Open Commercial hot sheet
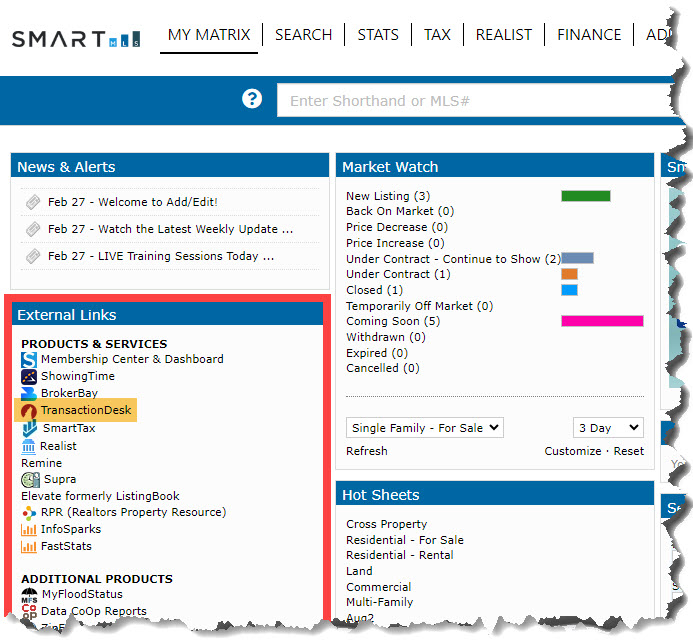Screen dimensions: 693x643 [379, 587]
